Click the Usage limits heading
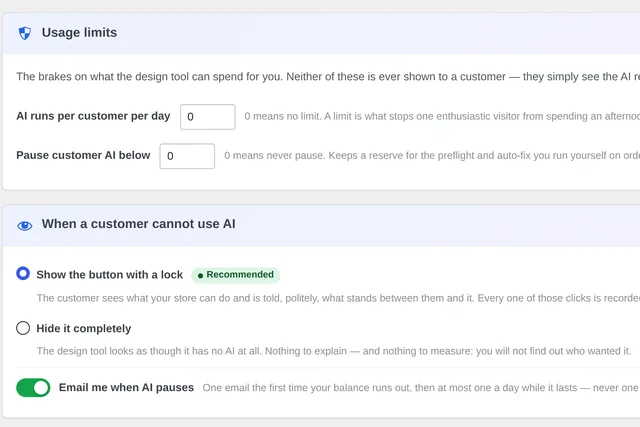Image resolution: width=640 pixels, height=427 pixels. coord(79,33)
